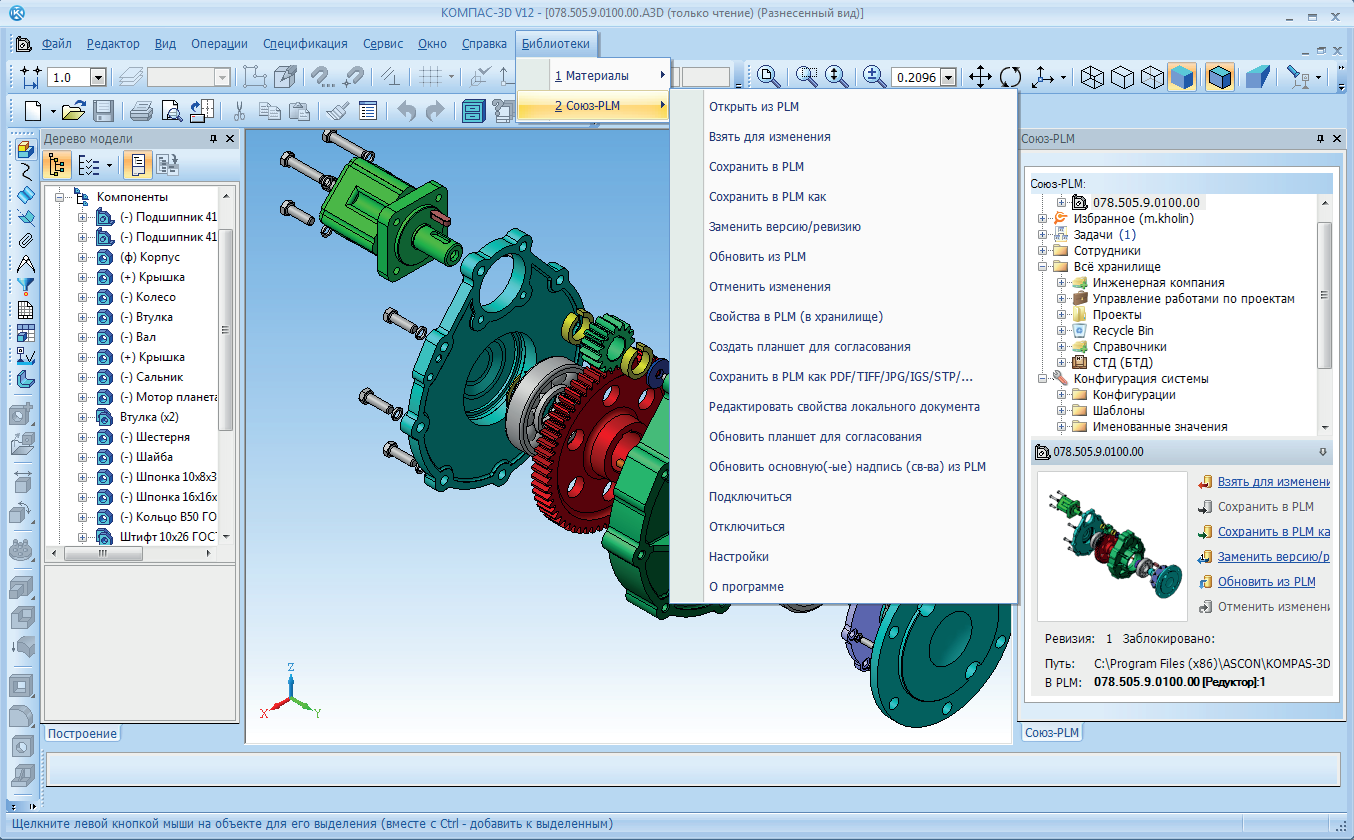Select the Surfaces tool icon
Viewport: 1354px width, 840px height.
[x=26, y=195]
